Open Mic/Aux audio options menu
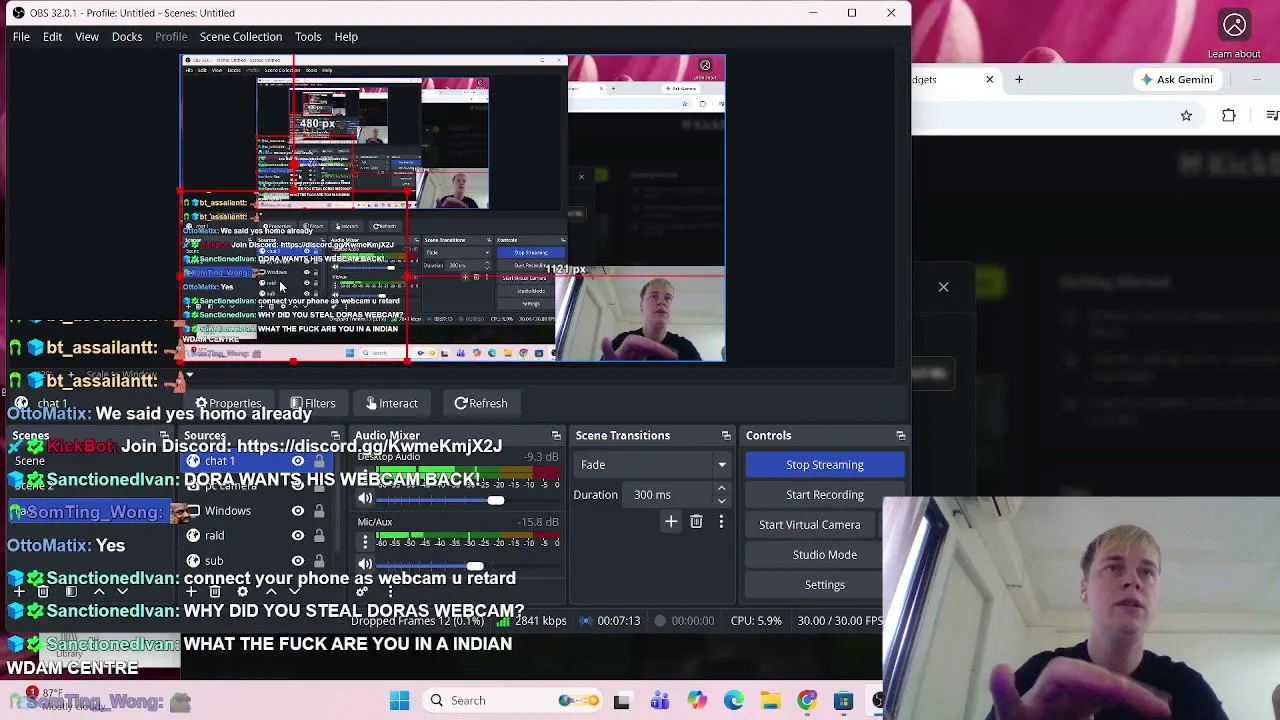 pos(365,542)
